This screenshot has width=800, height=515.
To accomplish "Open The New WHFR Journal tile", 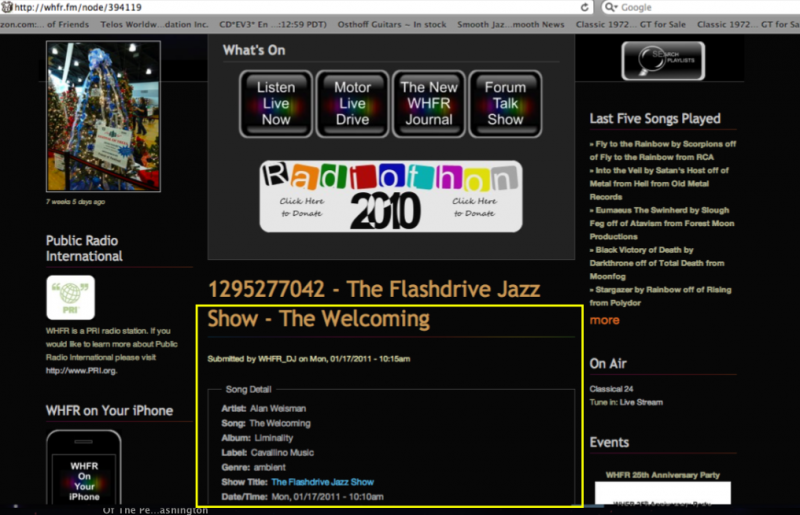I will click(x=428, y=103).
